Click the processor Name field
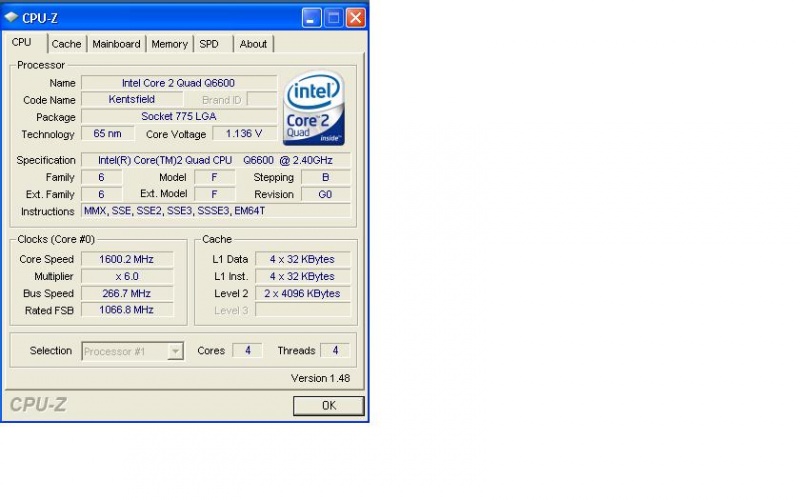This screenshot has height=500, width=800. tap(178, 83)
